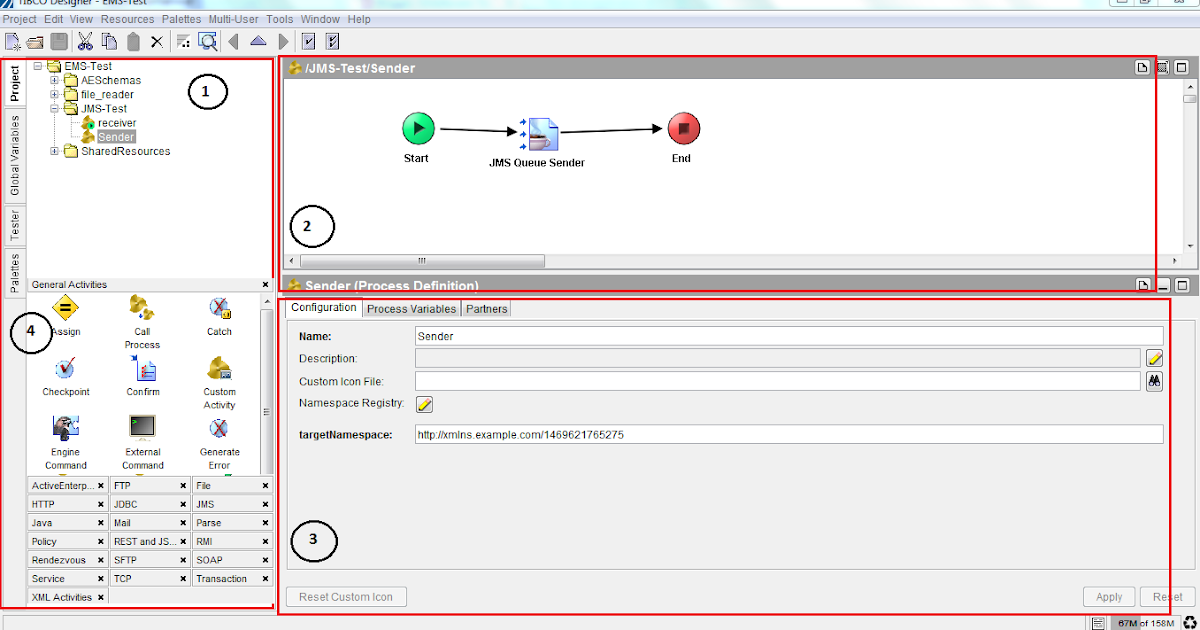Open the Resources menu
This screenshot has width=1200, height=630.
[127, 19]
